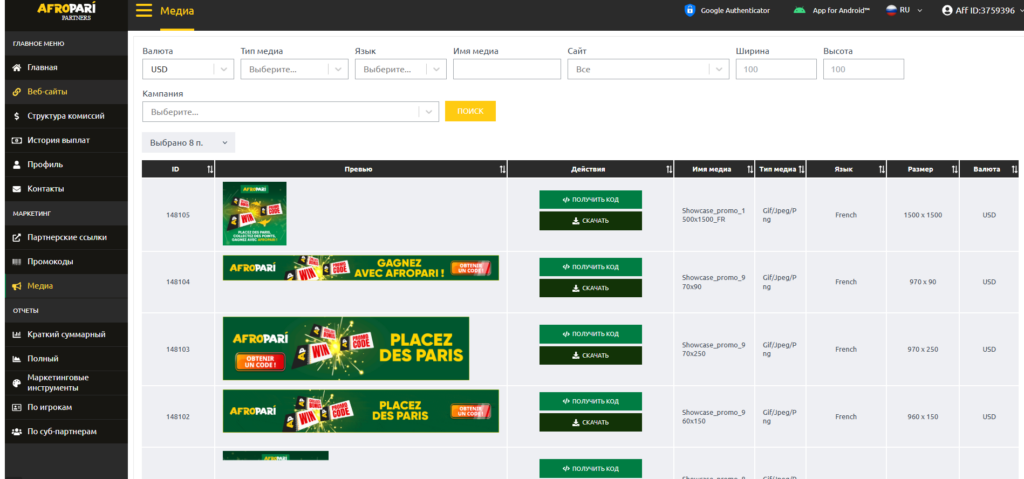1024x479 pixels.
Task: Click the AfroPari Partners logo
Action: (64, 10)
